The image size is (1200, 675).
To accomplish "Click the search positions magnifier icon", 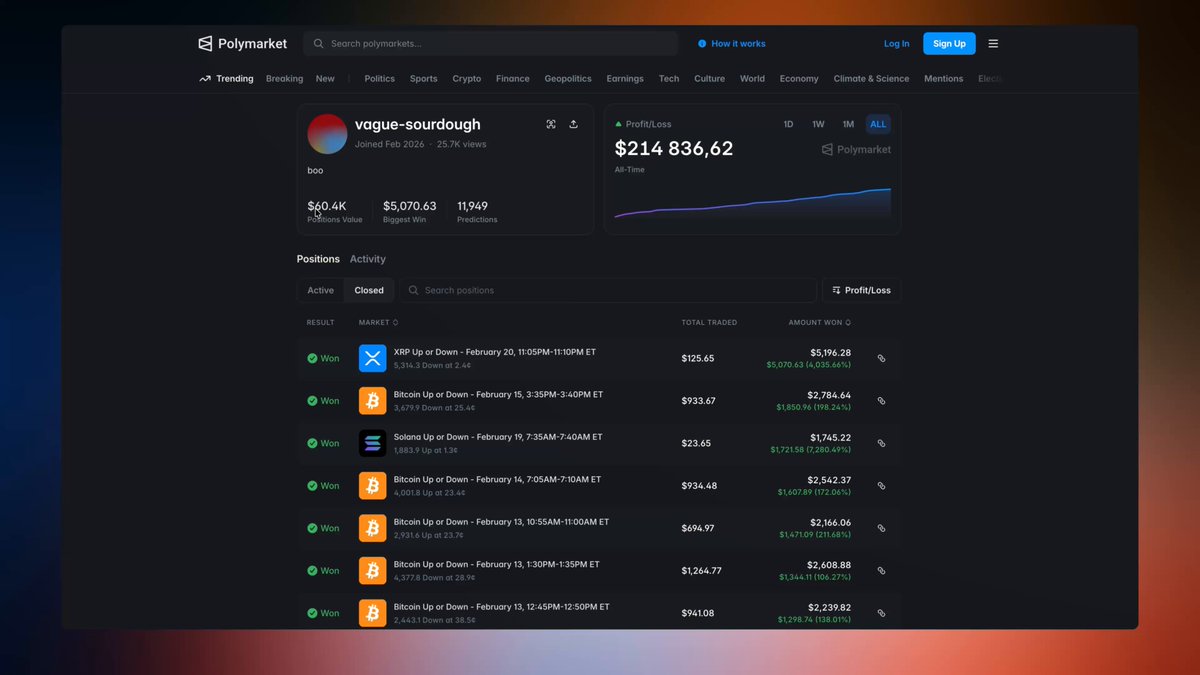I will (413, 290).
